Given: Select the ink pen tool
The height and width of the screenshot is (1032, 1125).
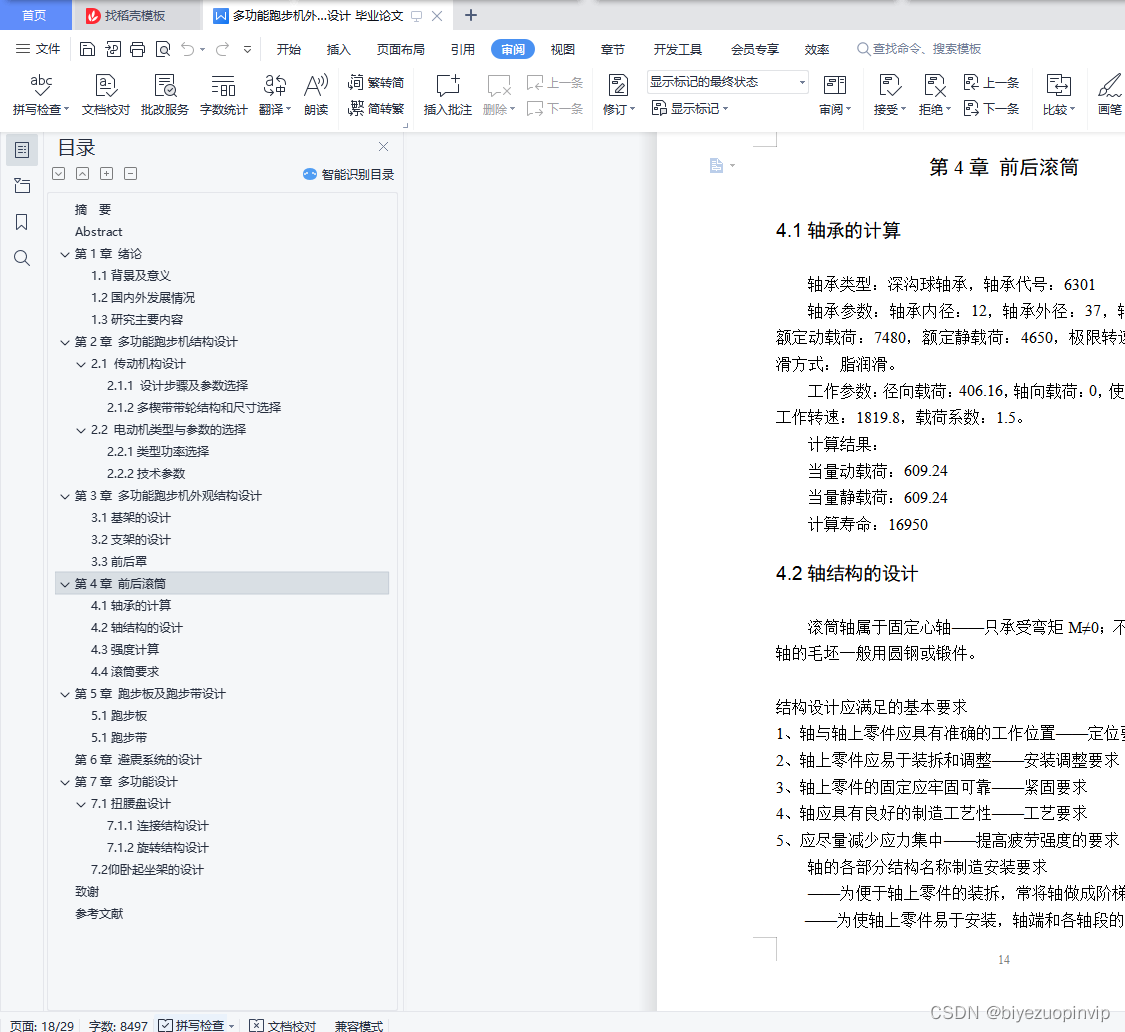Looking at the screenshot, I should pos(1110,94).
